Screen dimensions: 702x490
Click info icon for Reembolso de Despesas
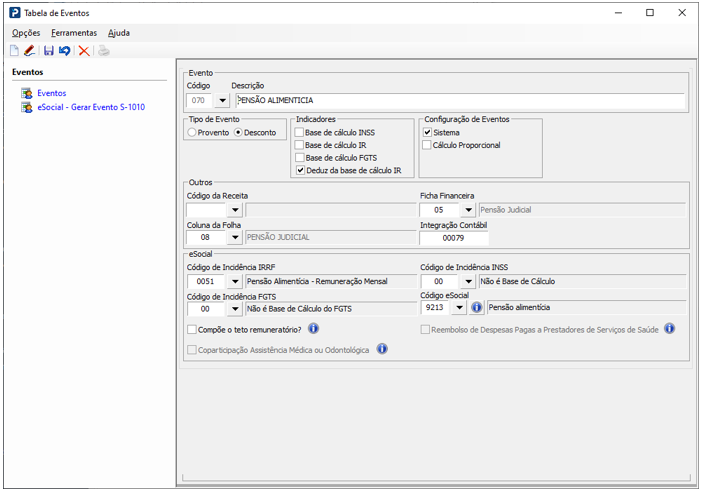click(669, 329)
